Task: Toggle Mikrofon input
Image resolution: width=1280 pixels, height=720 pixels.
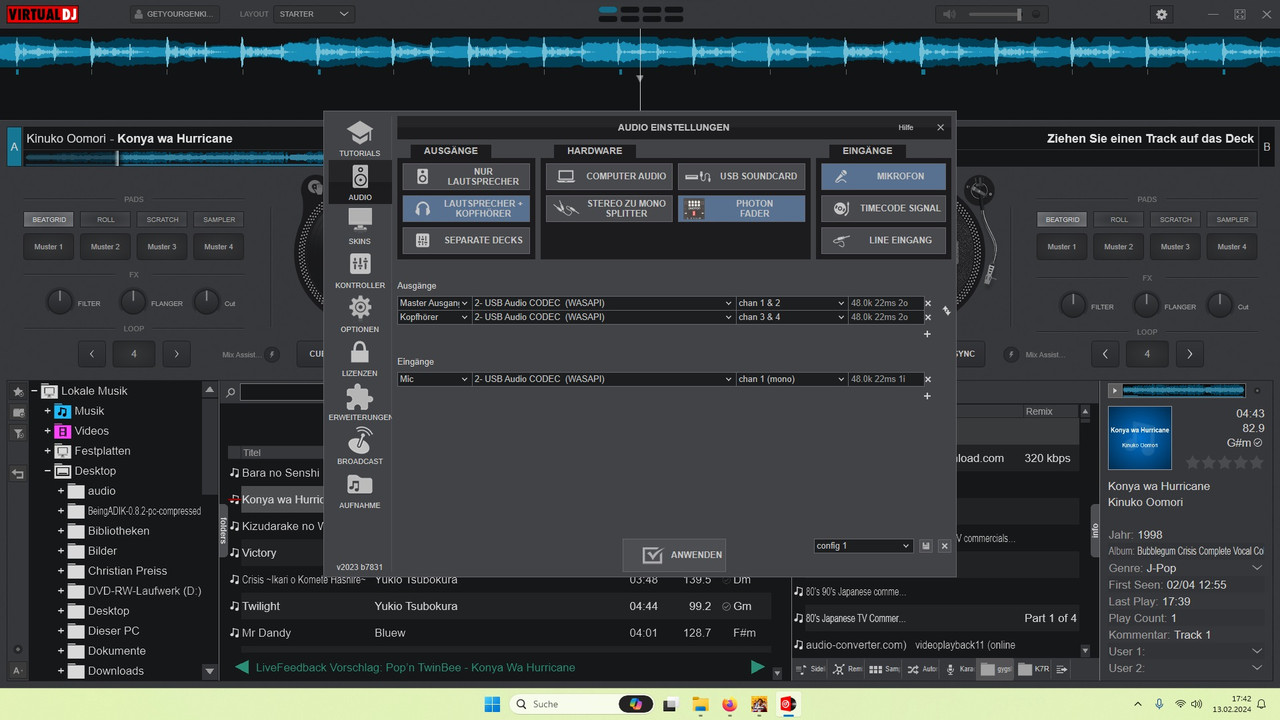Action: (883, 177)
